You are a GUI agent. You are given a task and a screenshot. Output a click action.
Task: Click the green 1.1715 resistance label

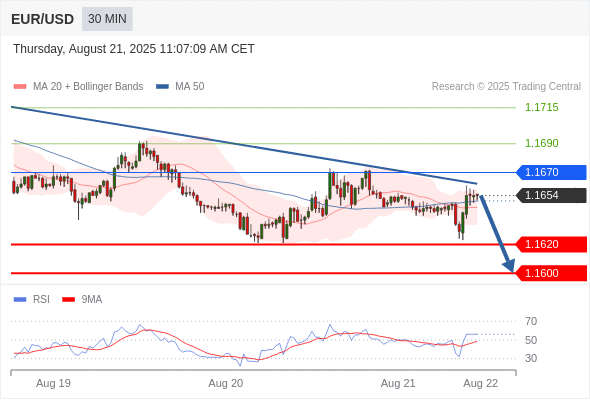541,108
